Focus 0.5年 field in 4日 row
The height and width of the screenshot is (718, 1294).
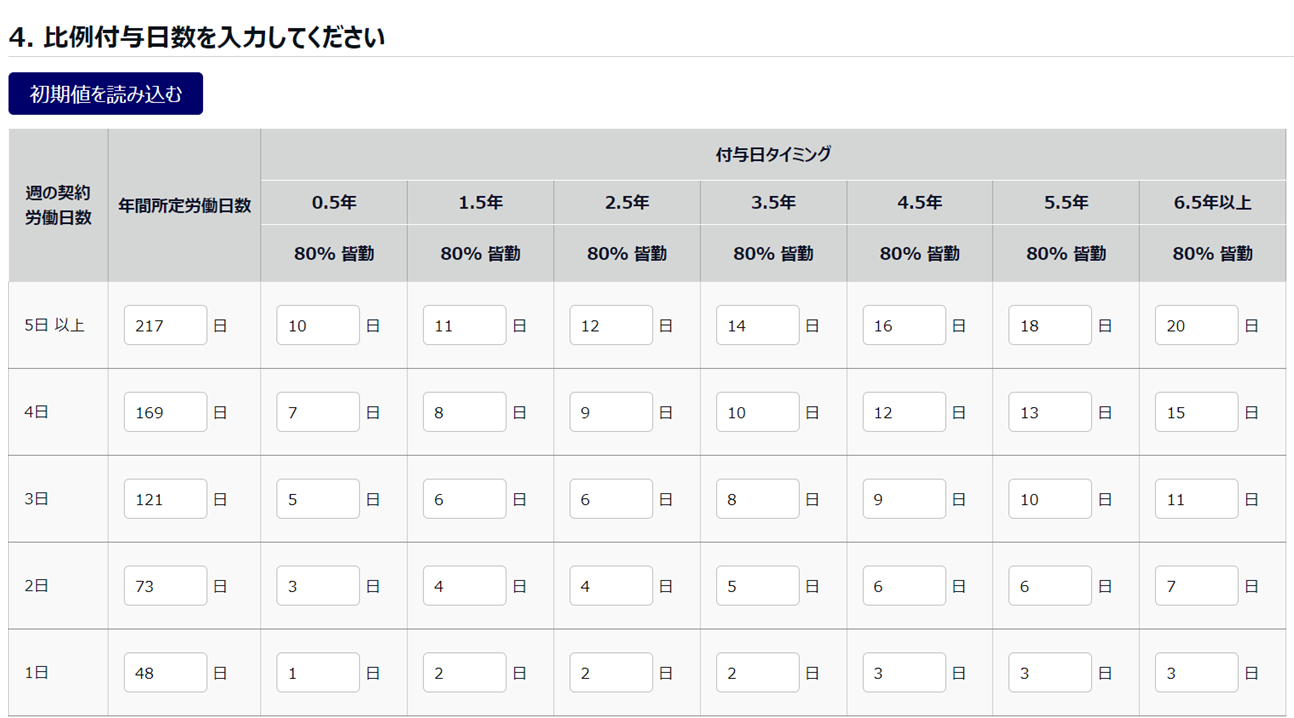tap(318, 412)
